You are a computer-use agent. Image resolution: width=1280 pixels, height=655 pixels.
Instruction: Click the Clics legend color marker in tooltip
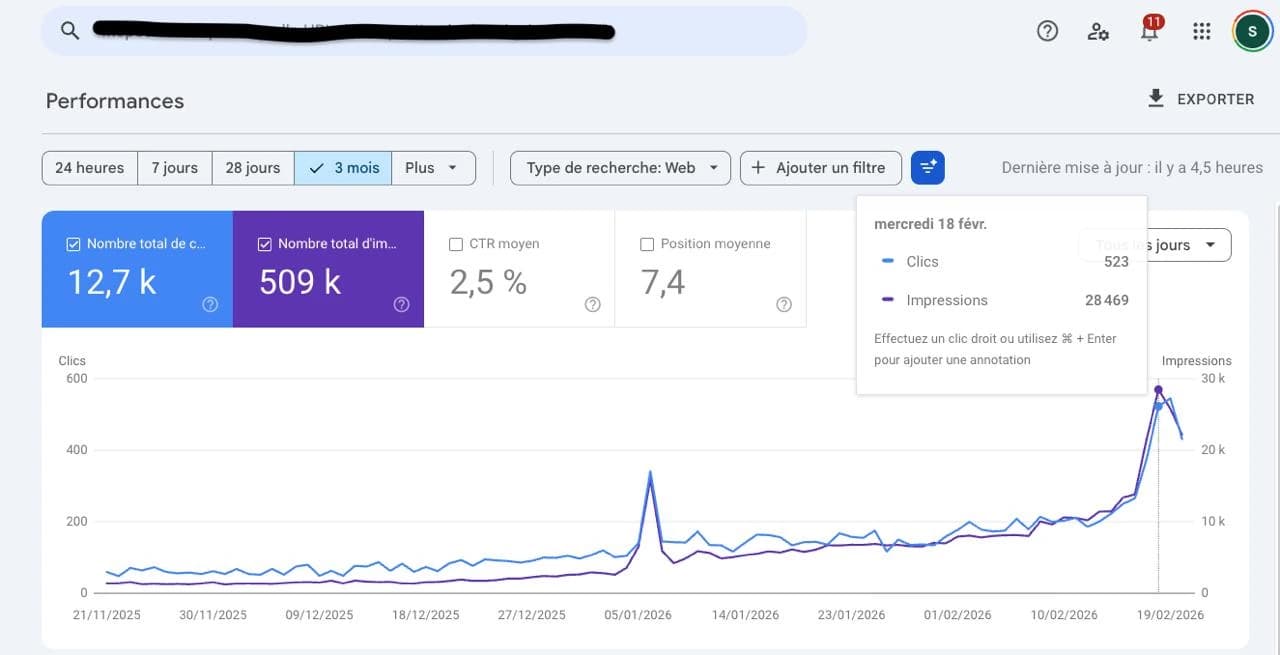pos(886,261)
